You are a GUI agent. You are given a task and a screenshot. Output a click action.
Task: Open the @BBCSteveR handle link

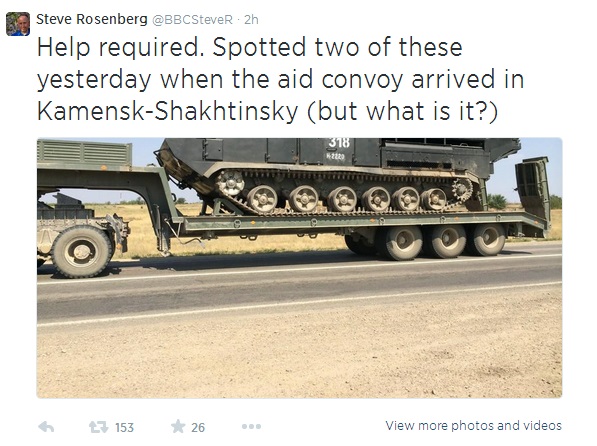192,20
